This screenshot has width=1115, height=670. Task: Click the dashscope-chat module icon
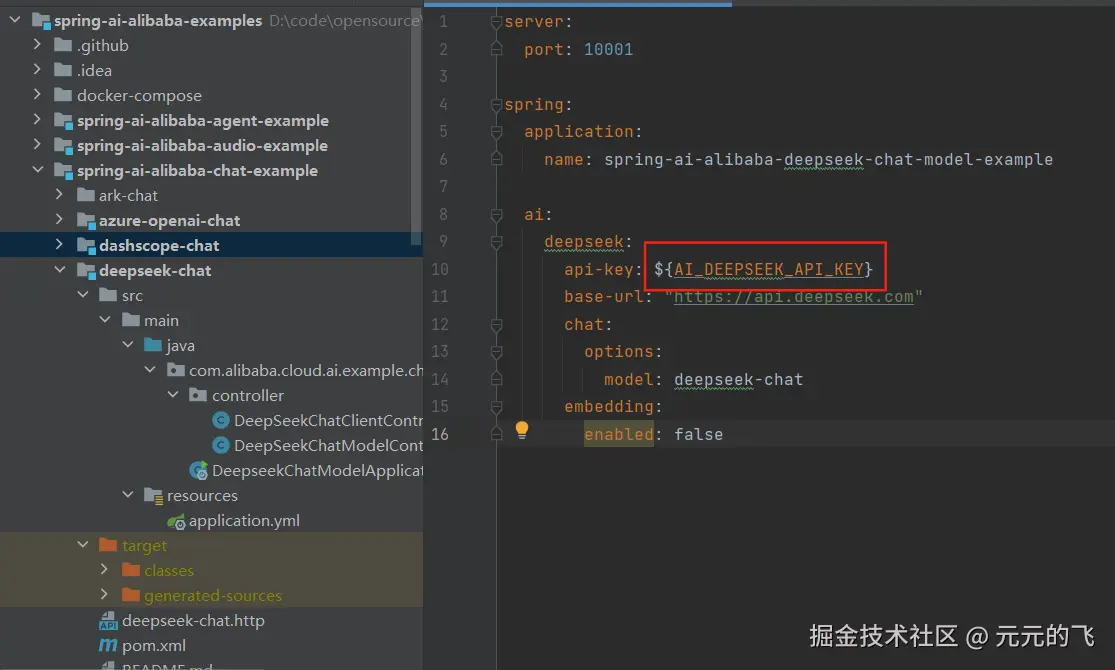point(86,245)
